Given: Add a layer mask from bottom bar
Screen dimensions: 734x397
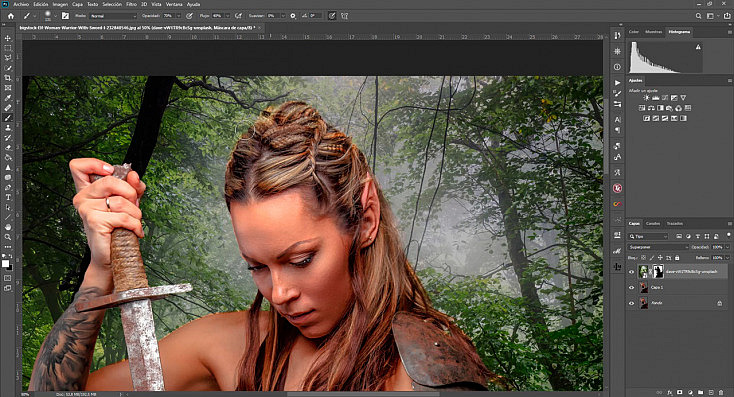Looking at the screenshot, I should [680, 392].
